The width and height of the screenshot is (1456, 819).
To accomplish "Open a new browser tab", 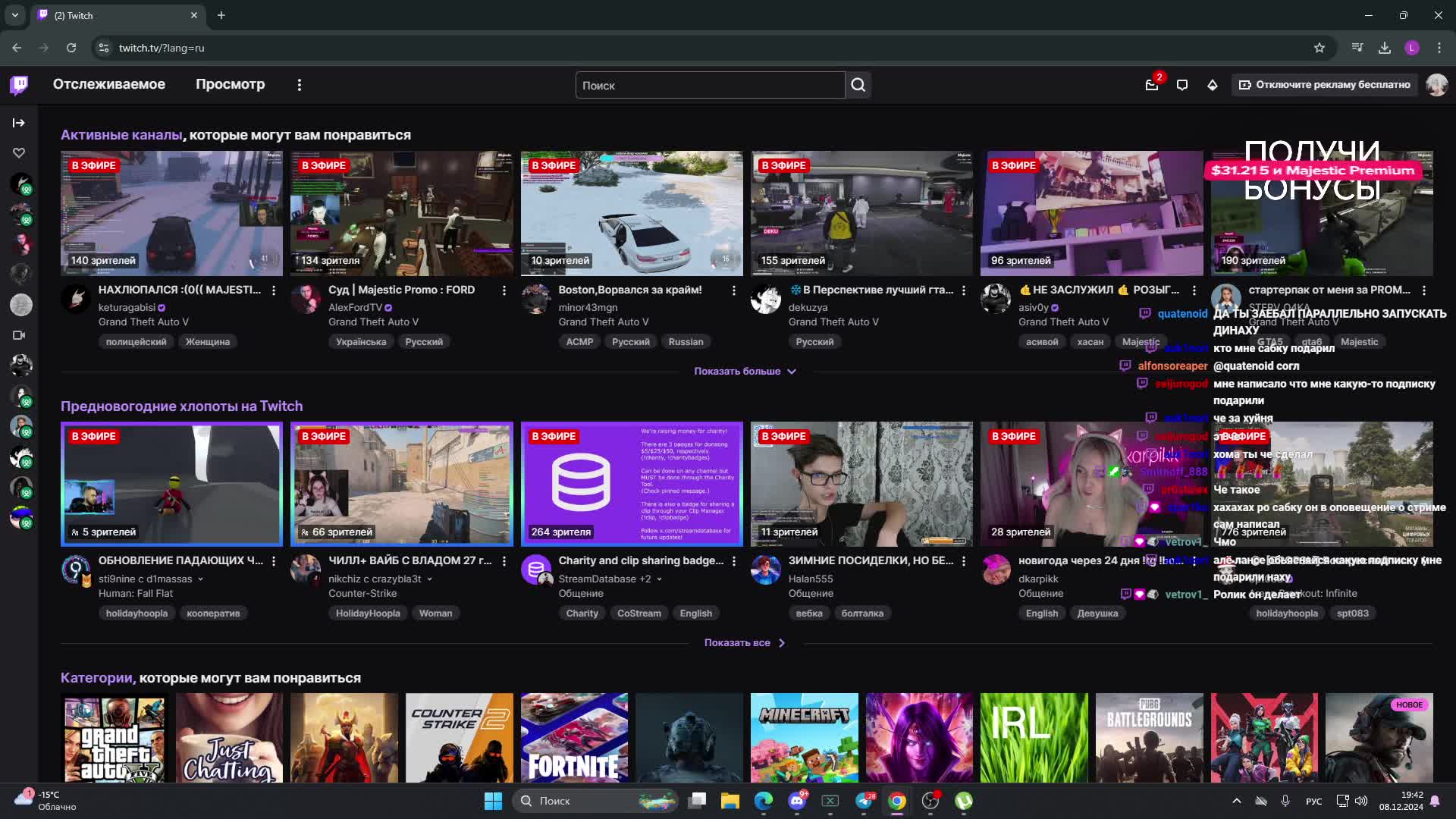I will (x=221, y=15).
